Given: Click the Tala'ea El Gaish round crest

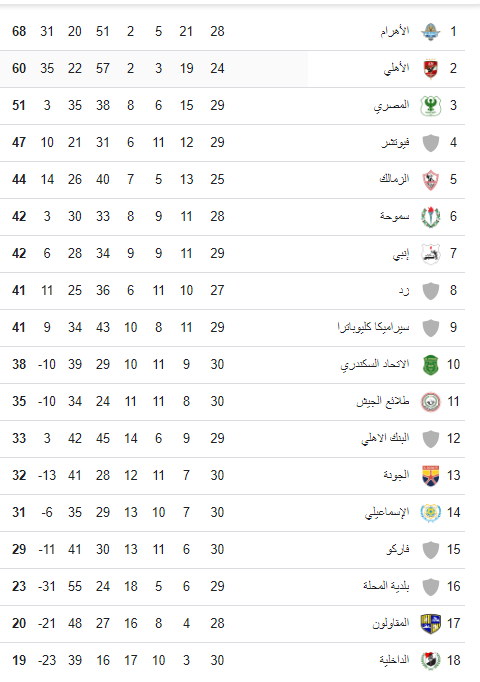Looking at the screenshot, I should click(x=430, y=401).
